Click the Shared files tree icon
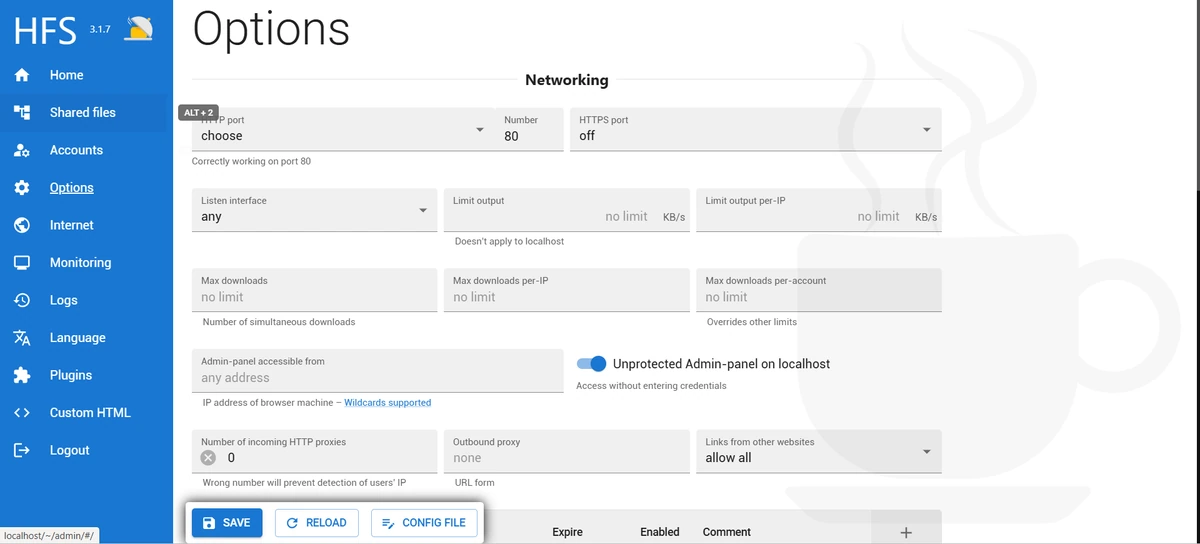 (22, 112)
